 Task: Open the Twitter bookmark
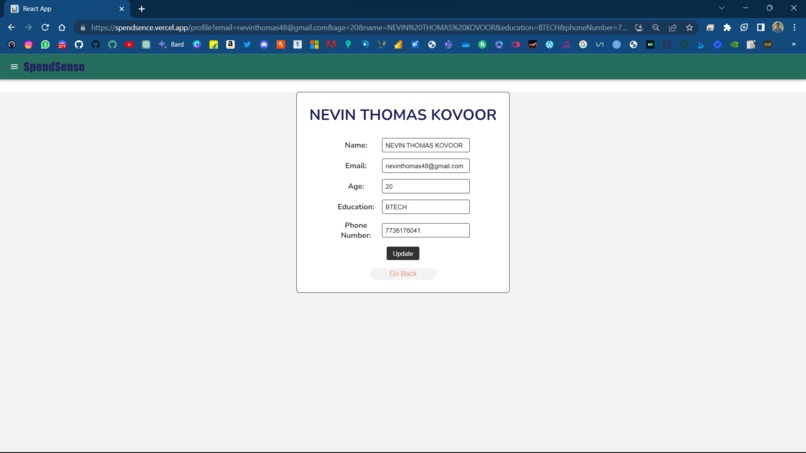click(247, 45)
